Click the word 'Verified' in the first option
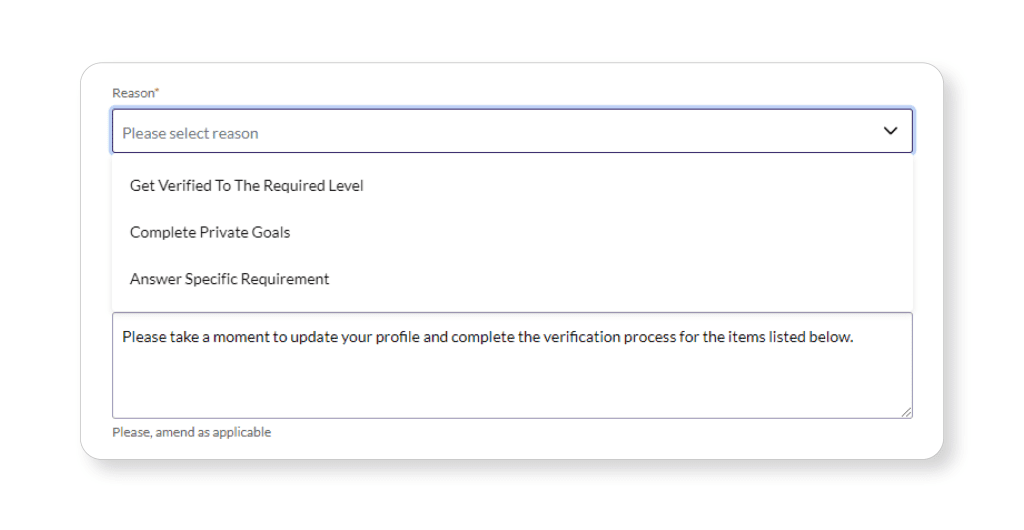Screen dimensions: 1024x530 (185, 186)
